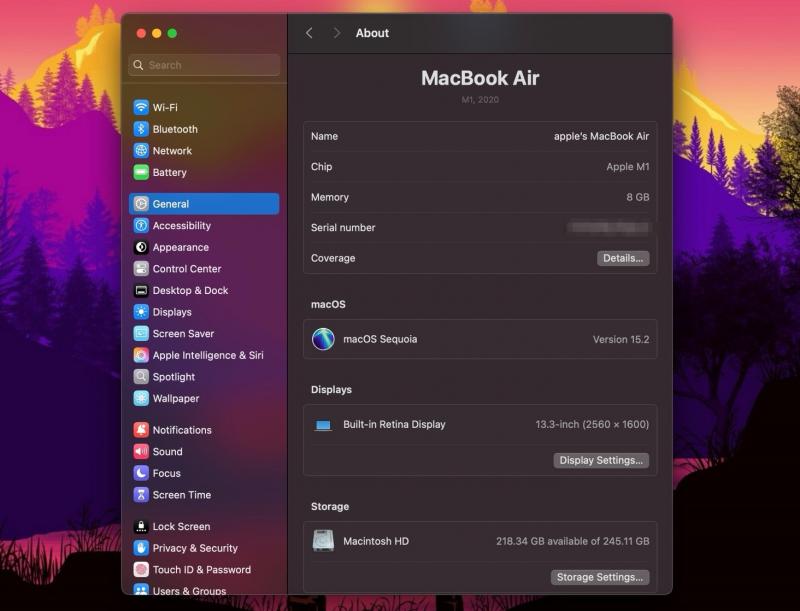Image resolution: width=800 pixels, height=611 pixels.
Task: Click the Built-in Retina Display laptop icon
Action: 323,425
